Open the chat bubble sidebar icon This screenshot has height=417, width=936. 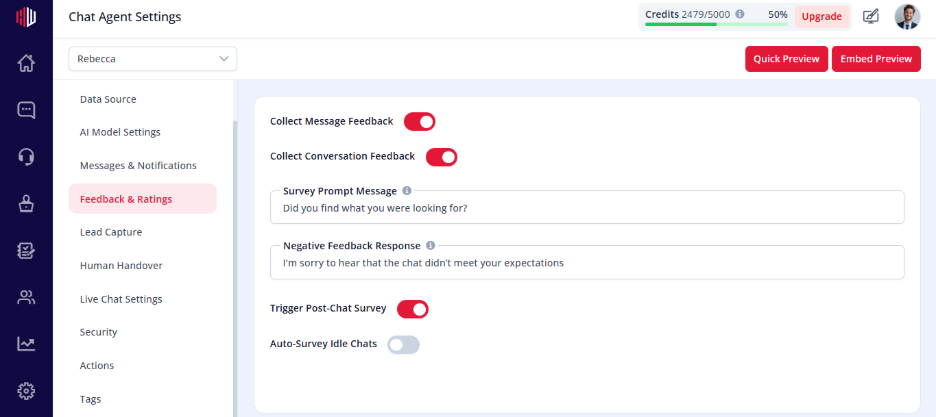pyautogui.click(x=26, y=110)
